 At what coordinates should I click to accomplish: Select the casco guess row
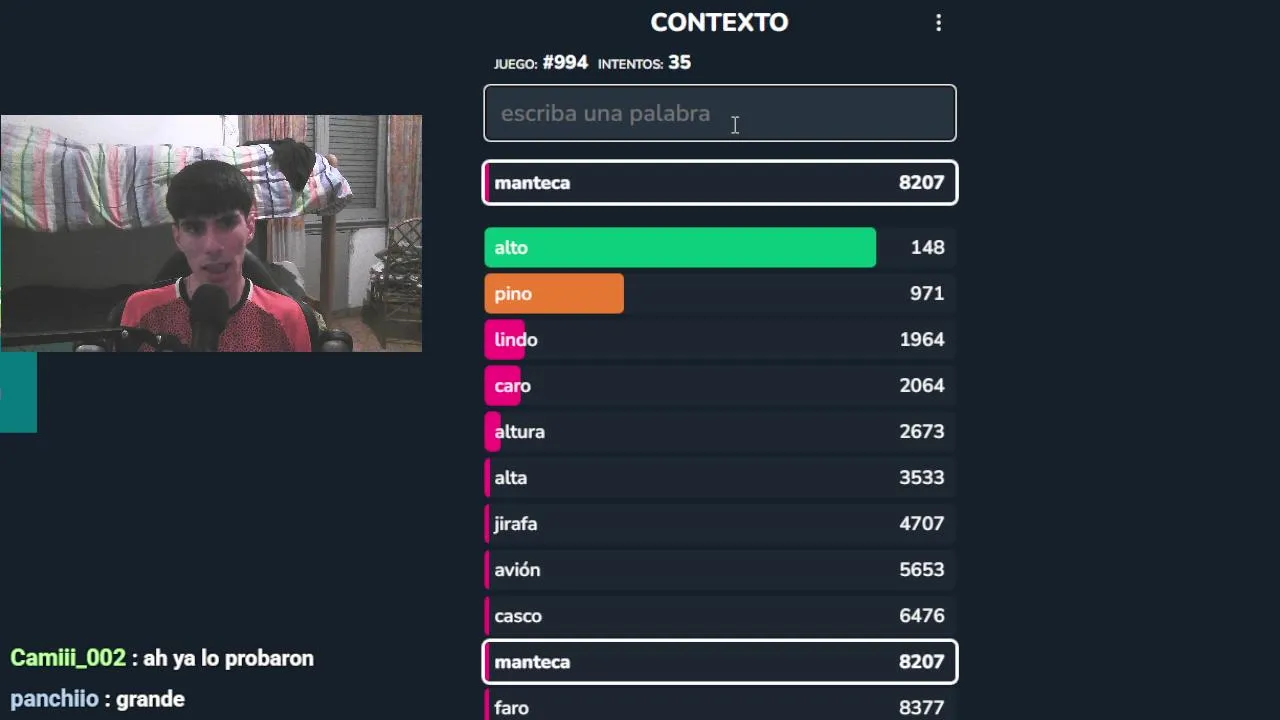coord(719,616)
